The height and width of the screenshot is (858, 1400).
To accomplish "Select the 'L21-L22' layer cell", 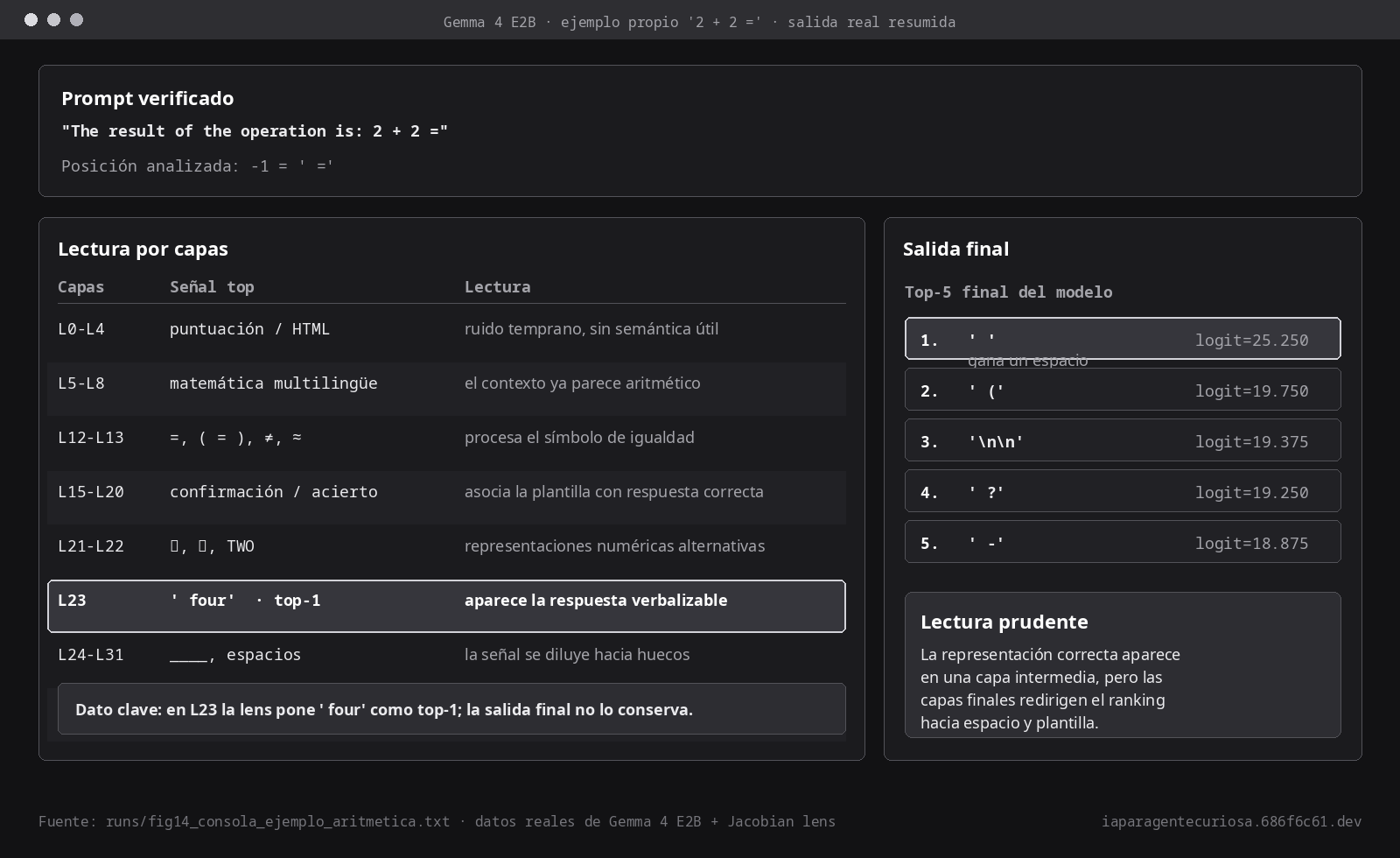I will coord(90,546).
